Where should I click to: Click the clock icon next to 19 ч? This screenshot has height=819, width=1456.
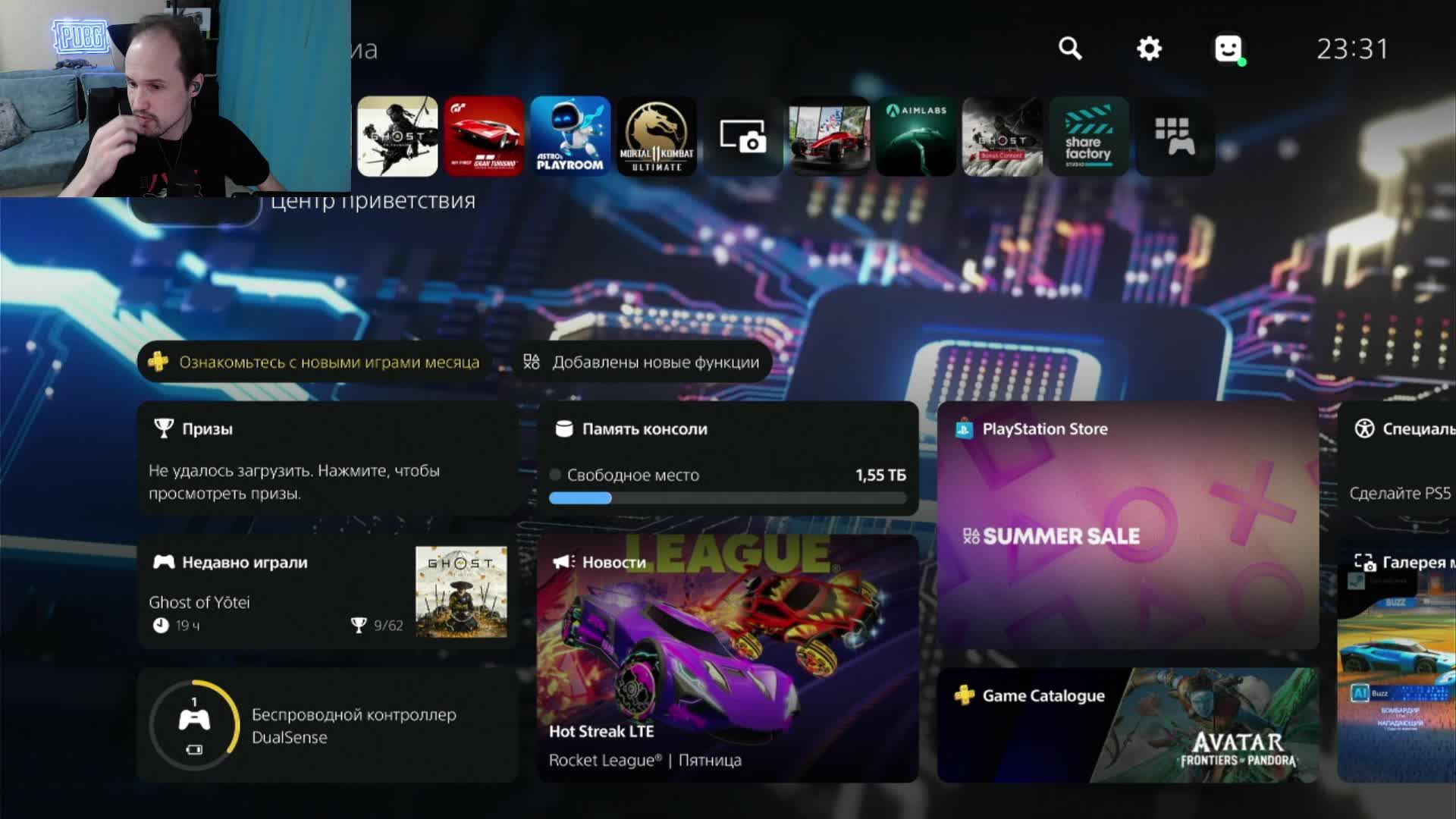click(161, 625)
